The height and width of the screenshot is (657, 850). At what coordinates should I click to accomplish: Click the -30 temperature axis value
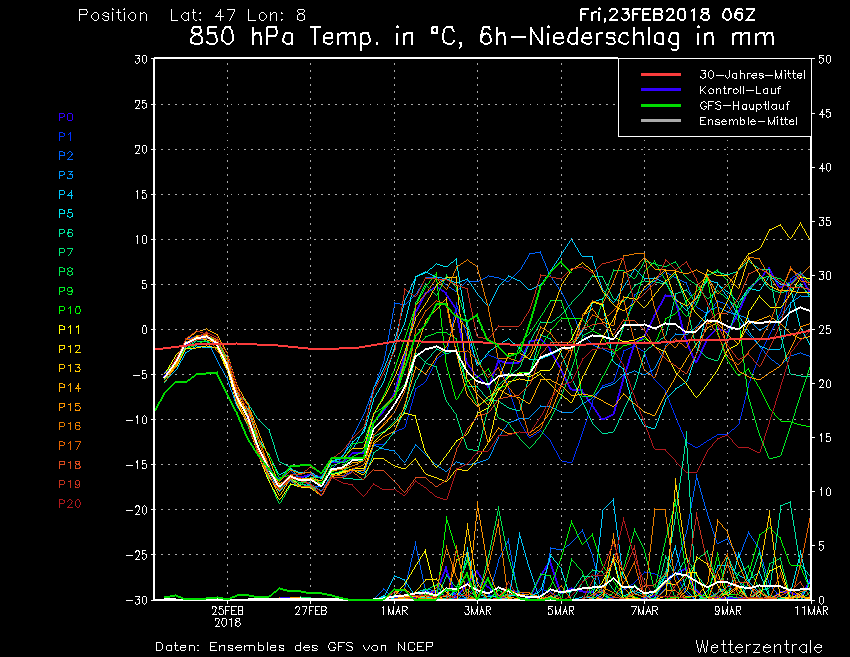(x=137, y=600)
